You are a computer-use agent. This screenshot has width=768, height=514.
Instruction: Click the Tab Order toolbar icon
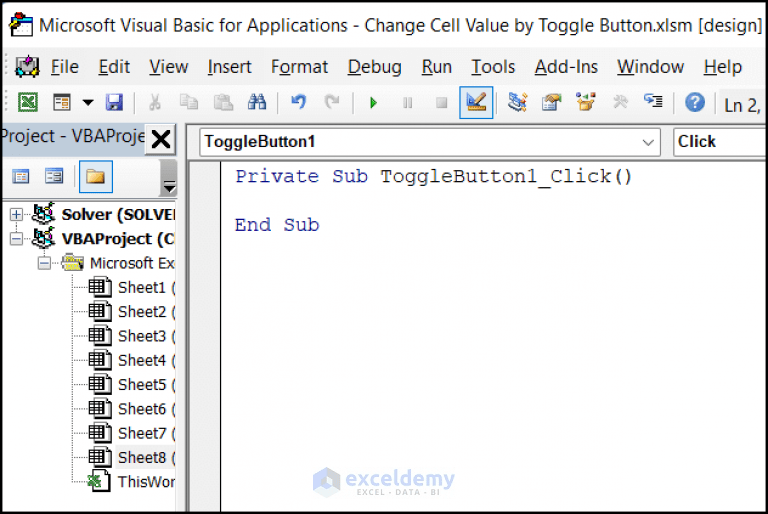[653, 101]
